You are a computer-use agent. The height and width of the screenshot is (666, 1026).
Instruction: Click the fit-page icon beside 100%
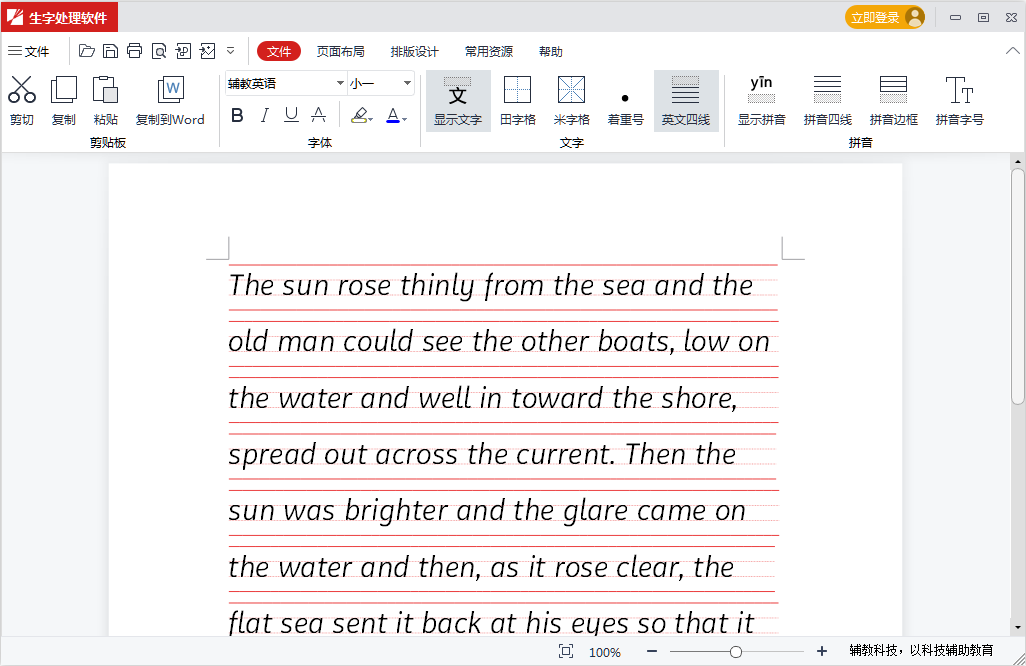[566, 651]
